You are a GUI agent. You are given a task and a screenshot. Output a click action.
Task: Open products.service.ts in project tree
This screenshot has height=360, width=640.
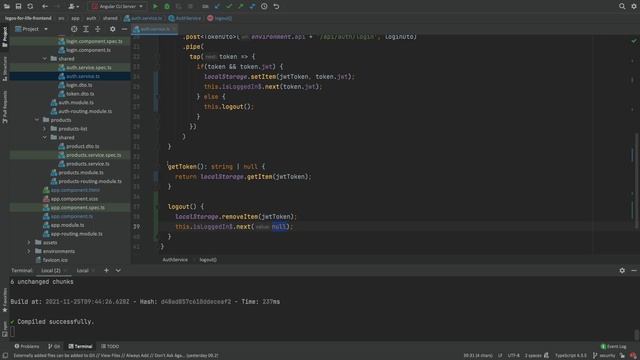[x=88, y=164]
